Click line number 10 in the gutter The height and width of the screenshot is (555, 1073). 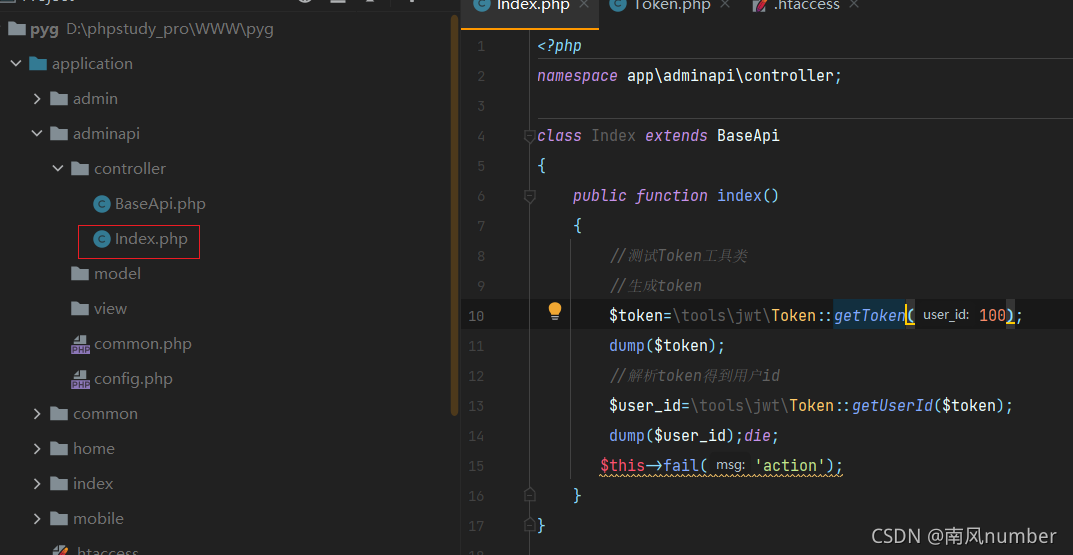[476, 316]
